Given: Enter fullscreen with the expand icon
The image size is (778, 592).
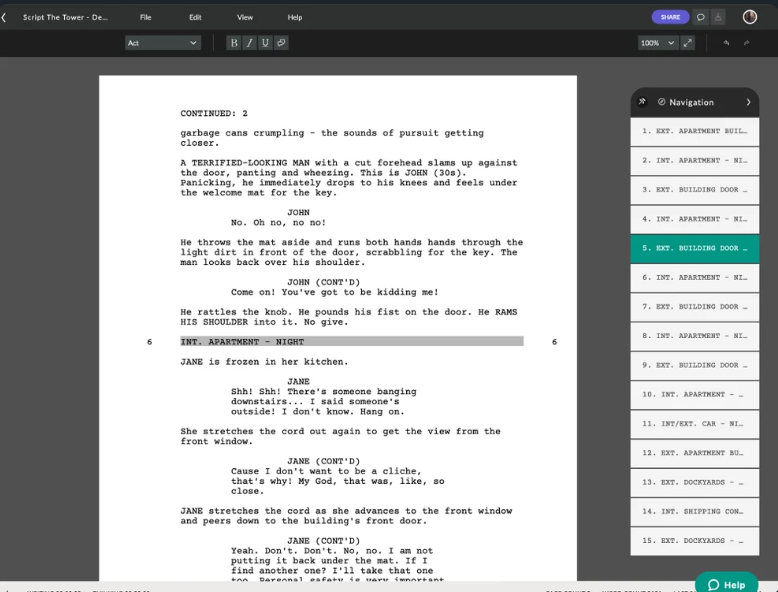Looking at the screenshot, I should [x=688, y=43].
